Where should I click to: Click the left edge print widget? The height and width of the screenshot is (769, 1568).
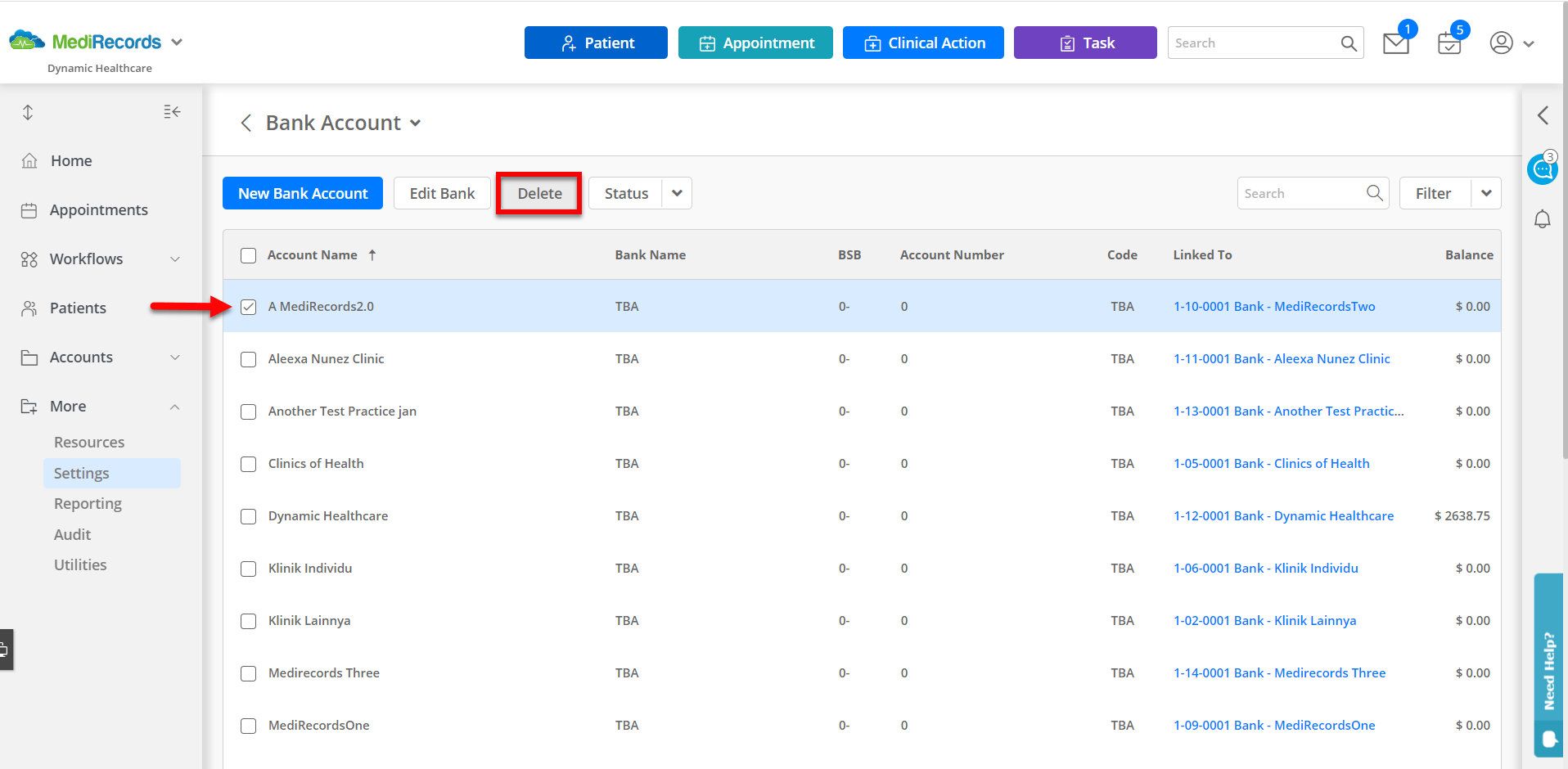pos(6,650)
